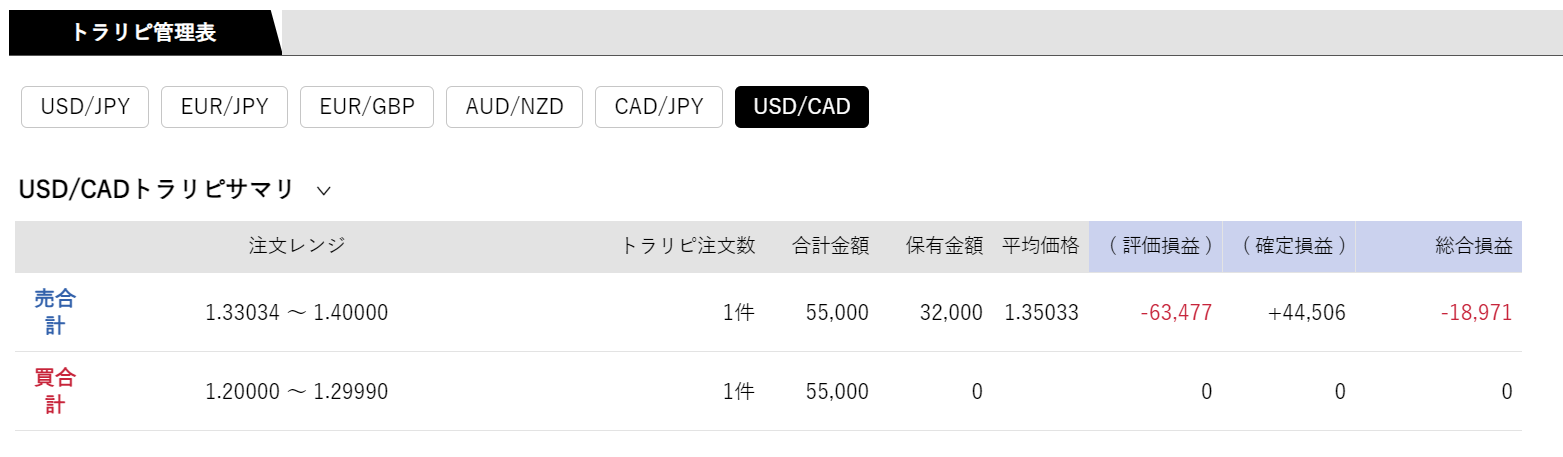The height and width of the screenshot is (457, 1563).
Task: Click the （確定損益） column header
Action: pyautogui.click(x=1289, y=246)
